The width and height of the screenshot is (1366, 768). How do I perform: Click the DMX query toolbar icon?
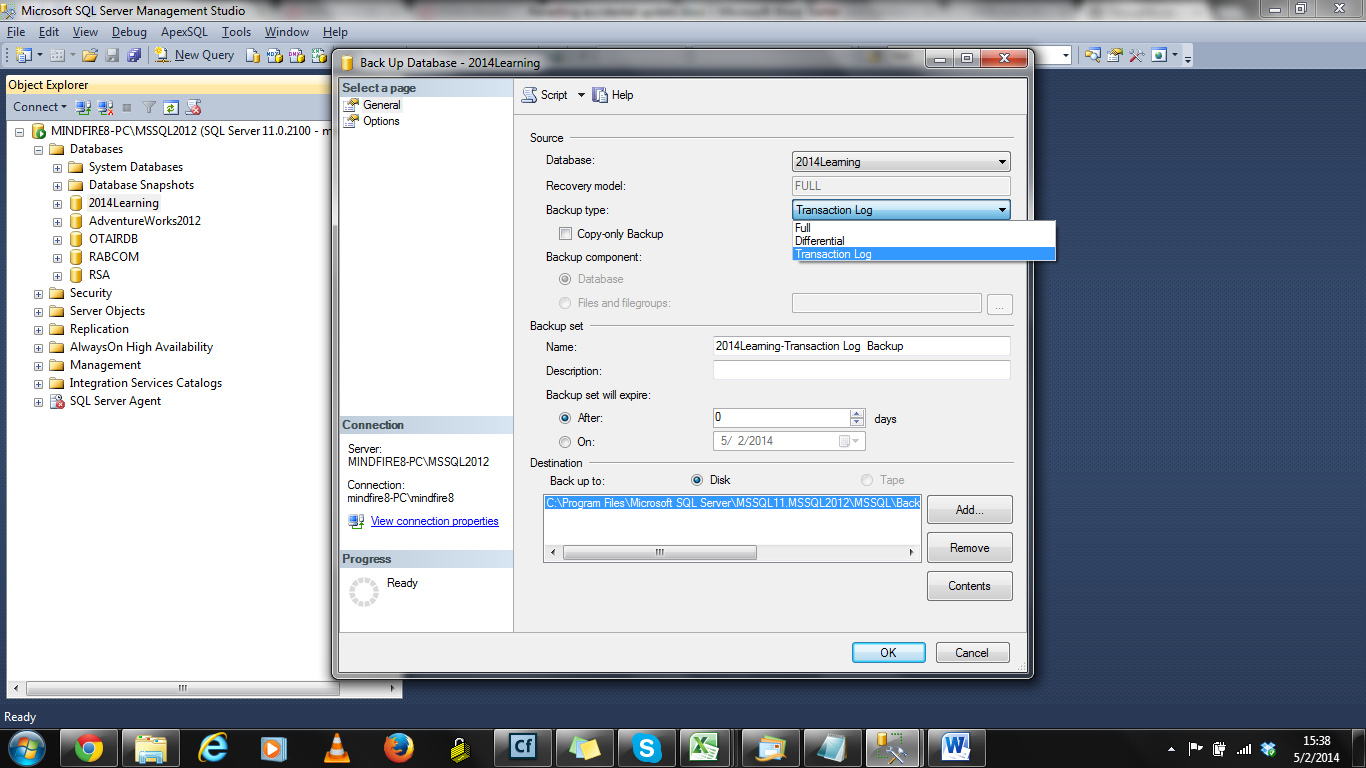pos(297,55)
